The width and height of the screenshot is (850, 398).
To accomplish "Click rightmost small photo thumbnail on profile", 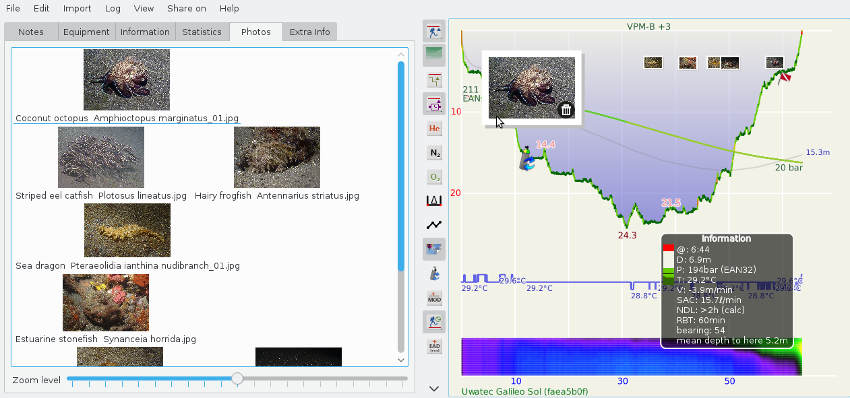I will pos(775,63).
